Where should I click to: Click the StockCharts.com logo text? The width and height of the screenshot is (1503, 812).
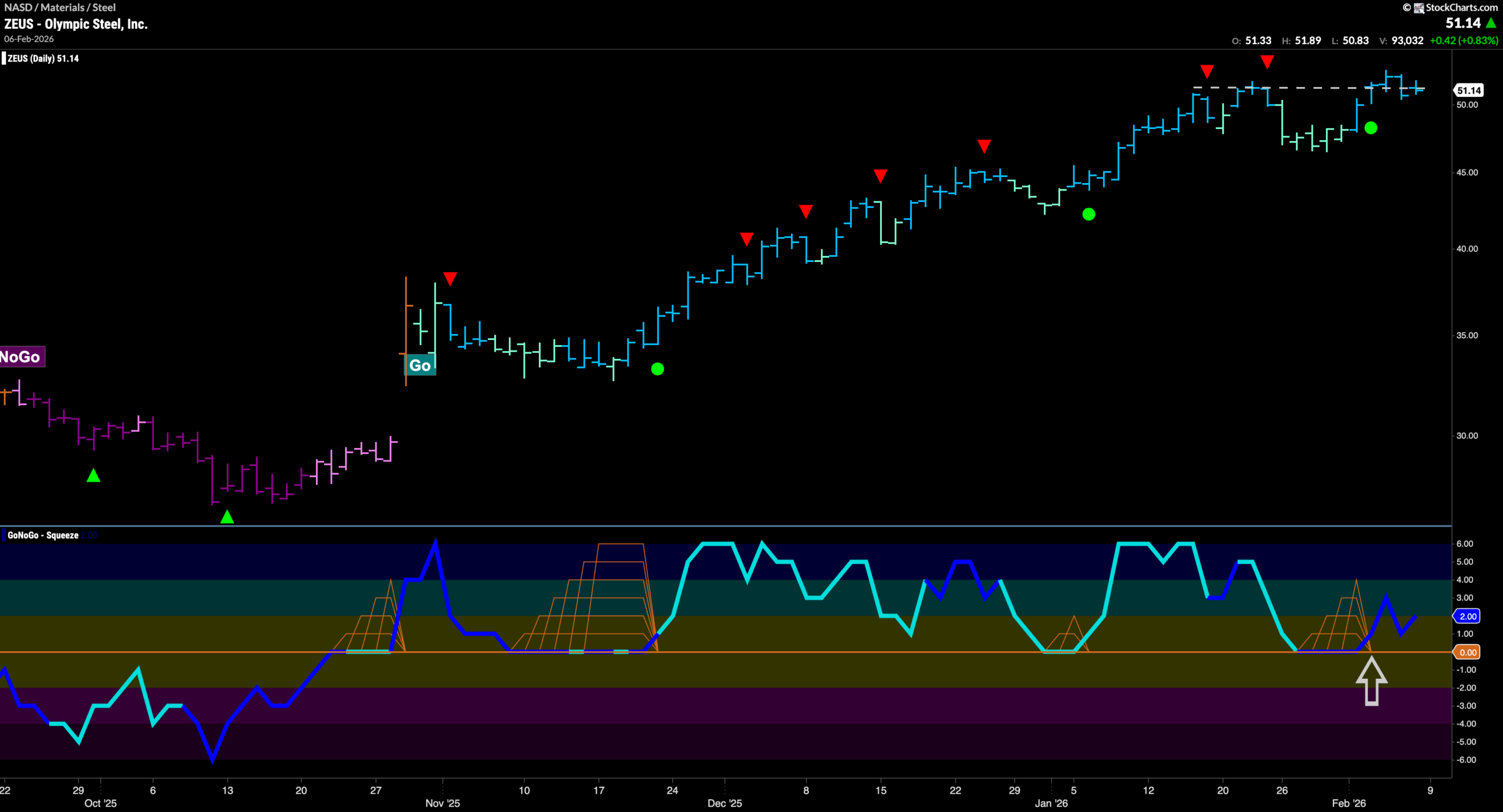1461,8
